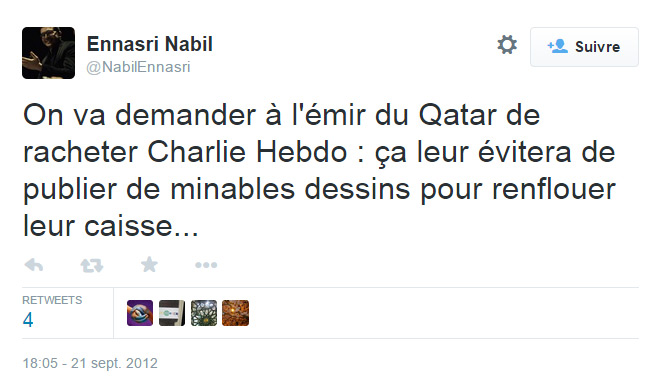Open the Ennasri Nabil display name link
This screenshot has width=670, height=377.
click(x=150, y=44)
